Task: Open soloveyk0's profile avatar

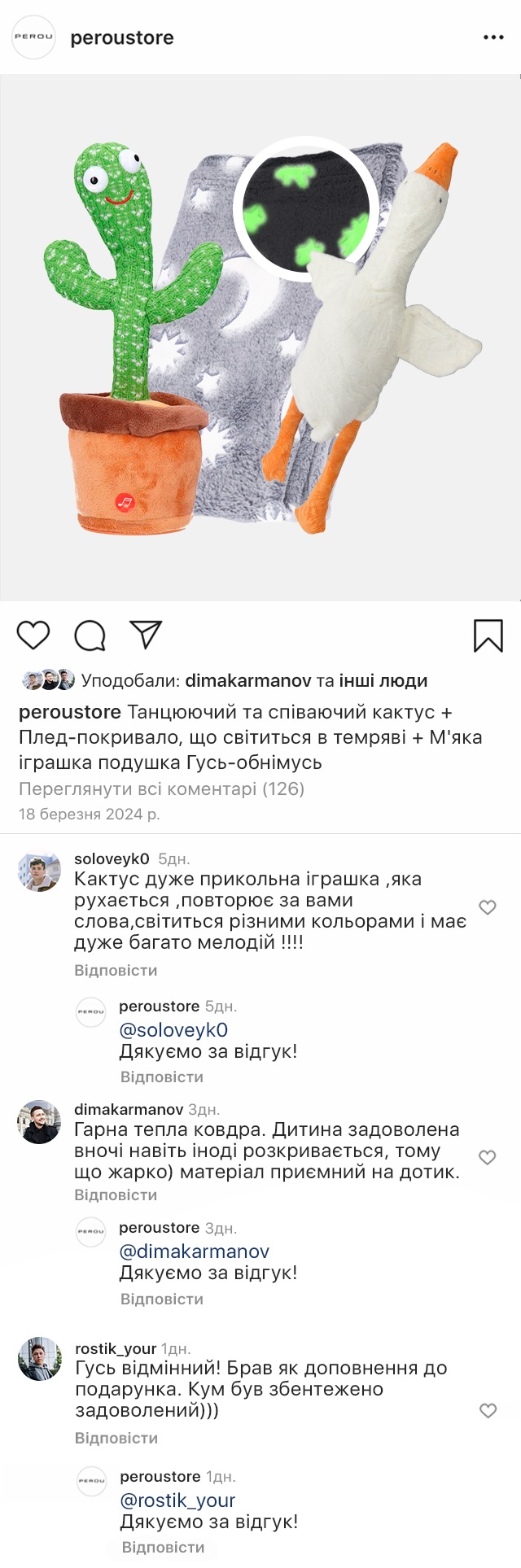Action: click(x=39, y=873)
